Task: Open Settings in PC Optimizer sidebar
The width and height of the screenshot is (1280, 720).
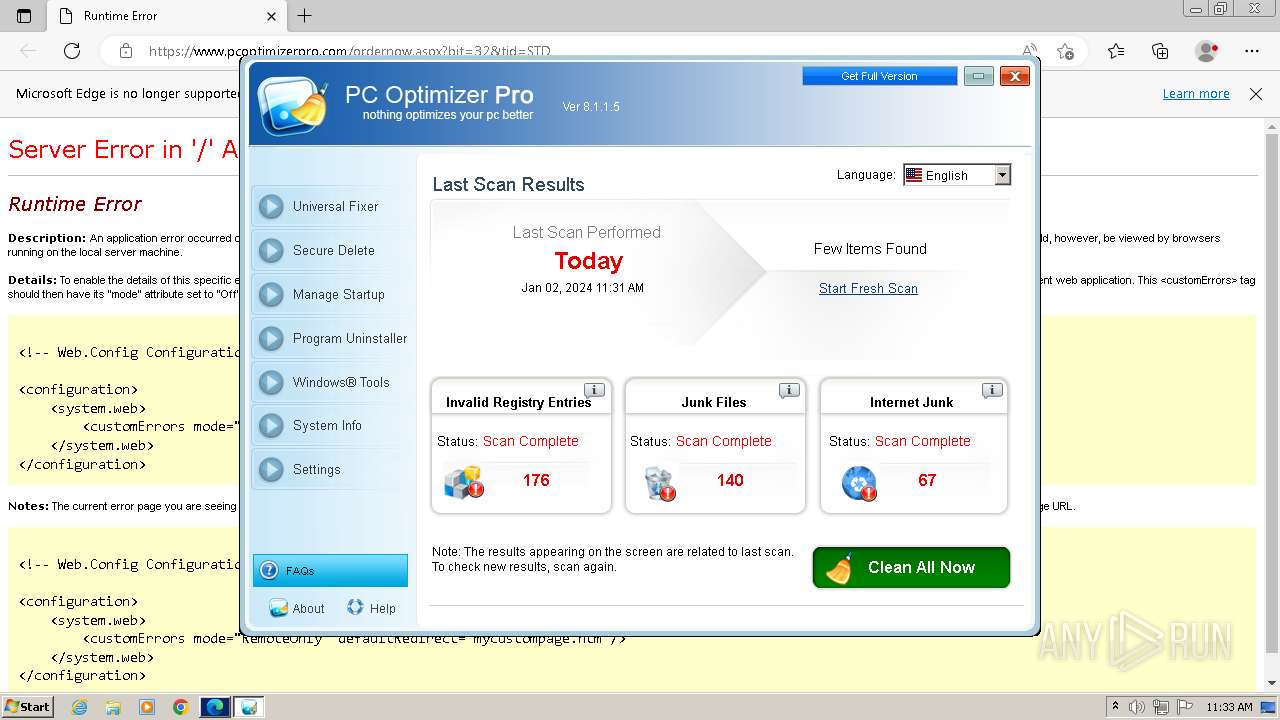Action: pyautogui.click(x=331, y=469)
